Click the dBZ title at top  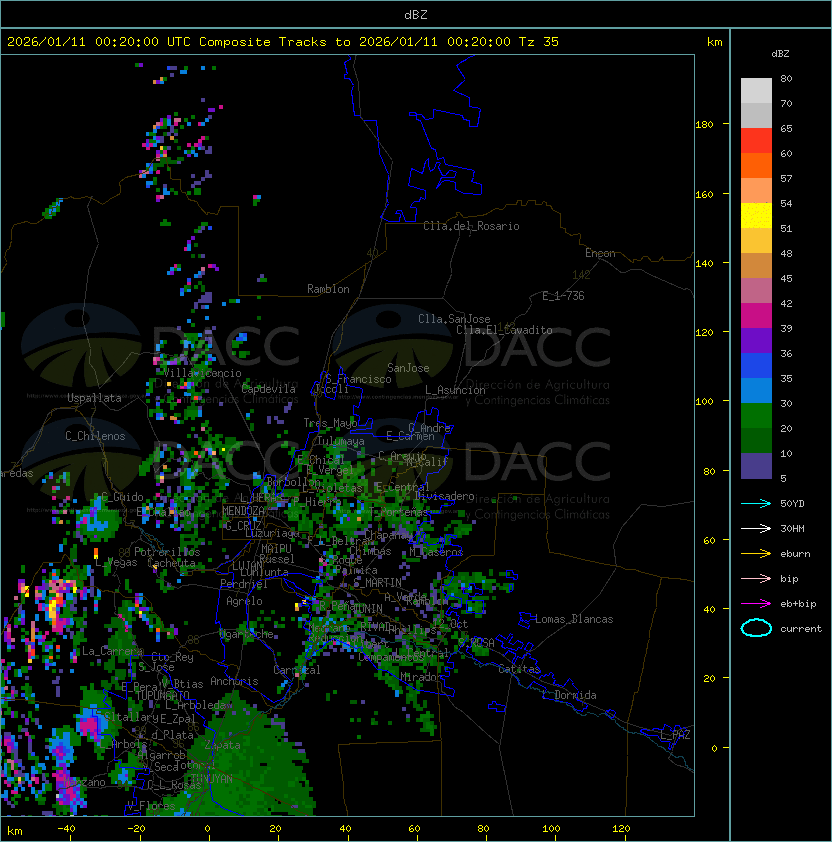416,14
